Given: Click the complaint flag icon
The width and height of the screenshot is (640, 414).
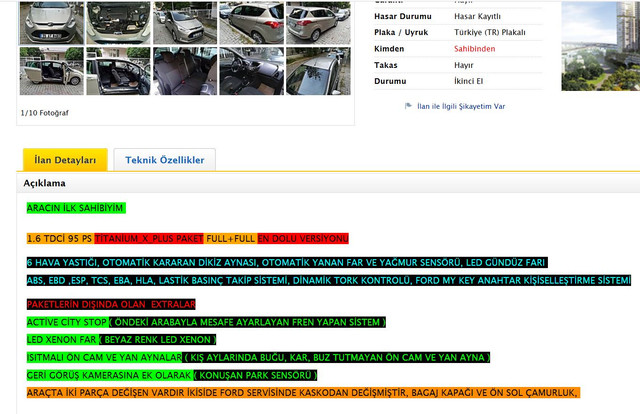Looking at the screenshot, I should coord(408,106).
